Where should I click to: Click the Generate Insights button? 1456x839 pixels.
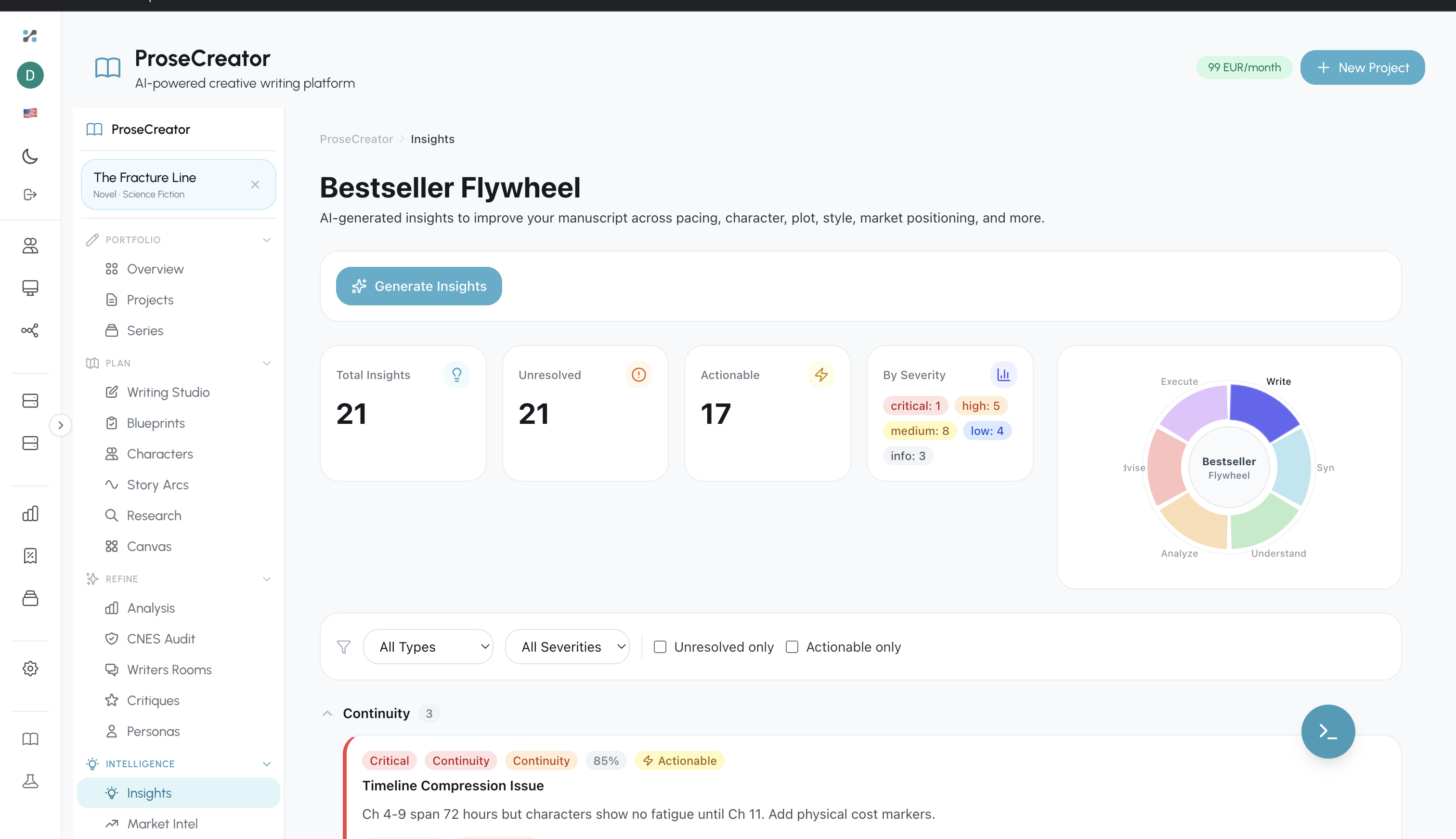(x=419, y=286)
